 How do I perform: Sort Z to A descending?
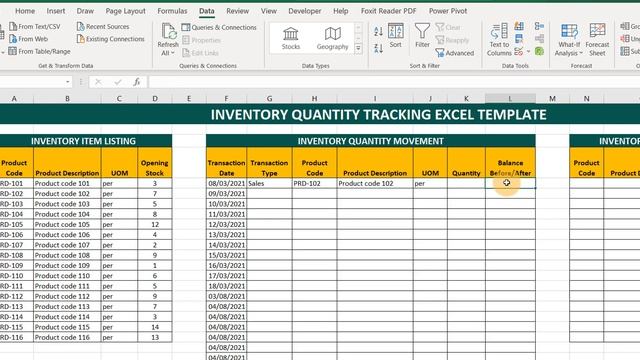tap(378, 48)
